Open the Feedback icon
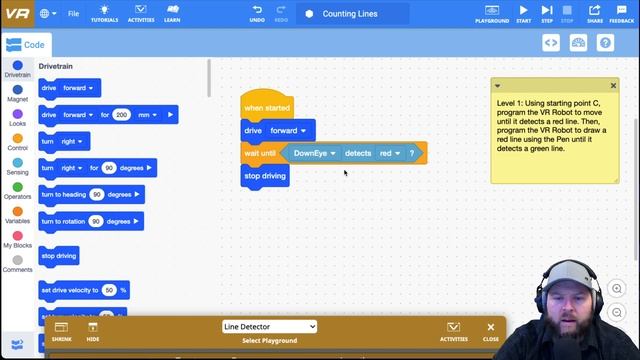The image size is (640, 360). tap(622, 14)
